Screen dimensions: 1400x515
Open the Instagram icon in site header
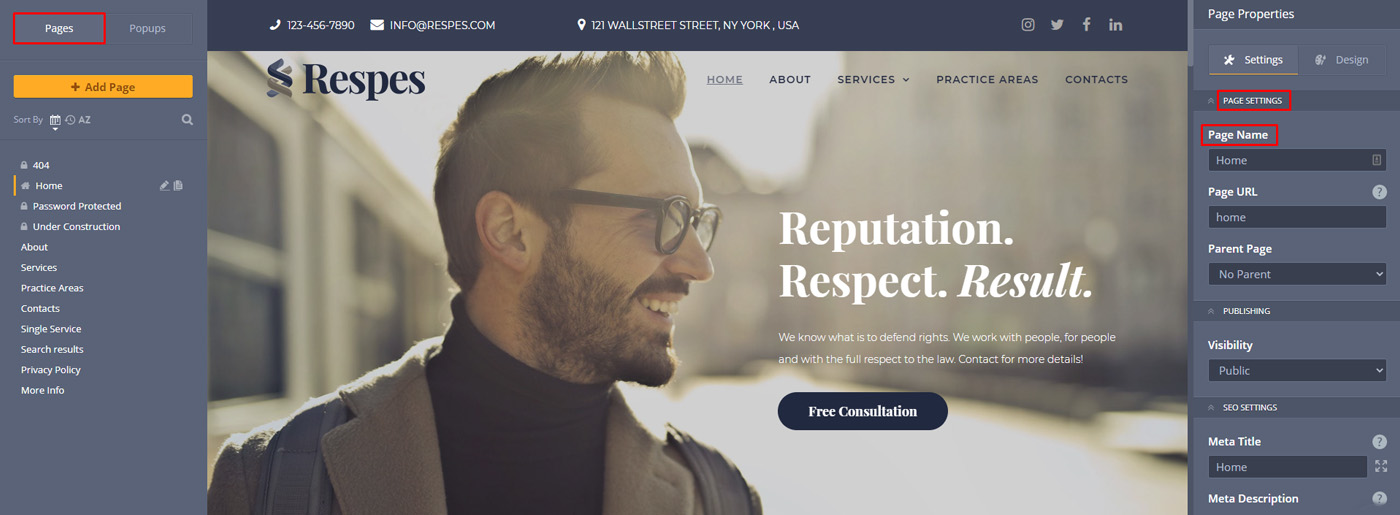coord(1028,25)
